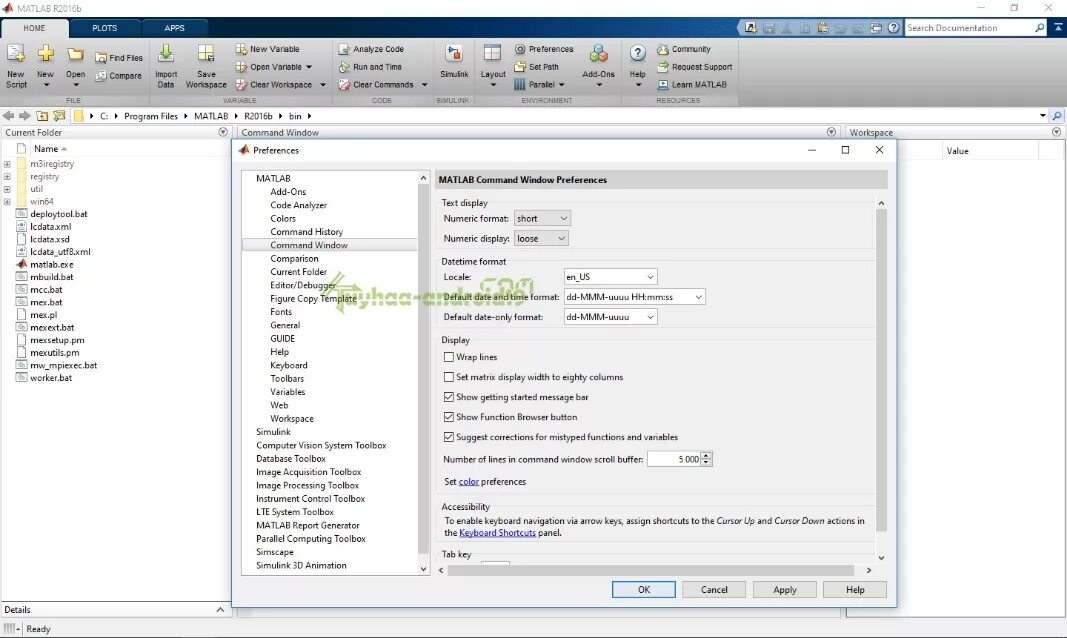Open the Locale dropdown
Screen dimensions: 1067x638
610,277
